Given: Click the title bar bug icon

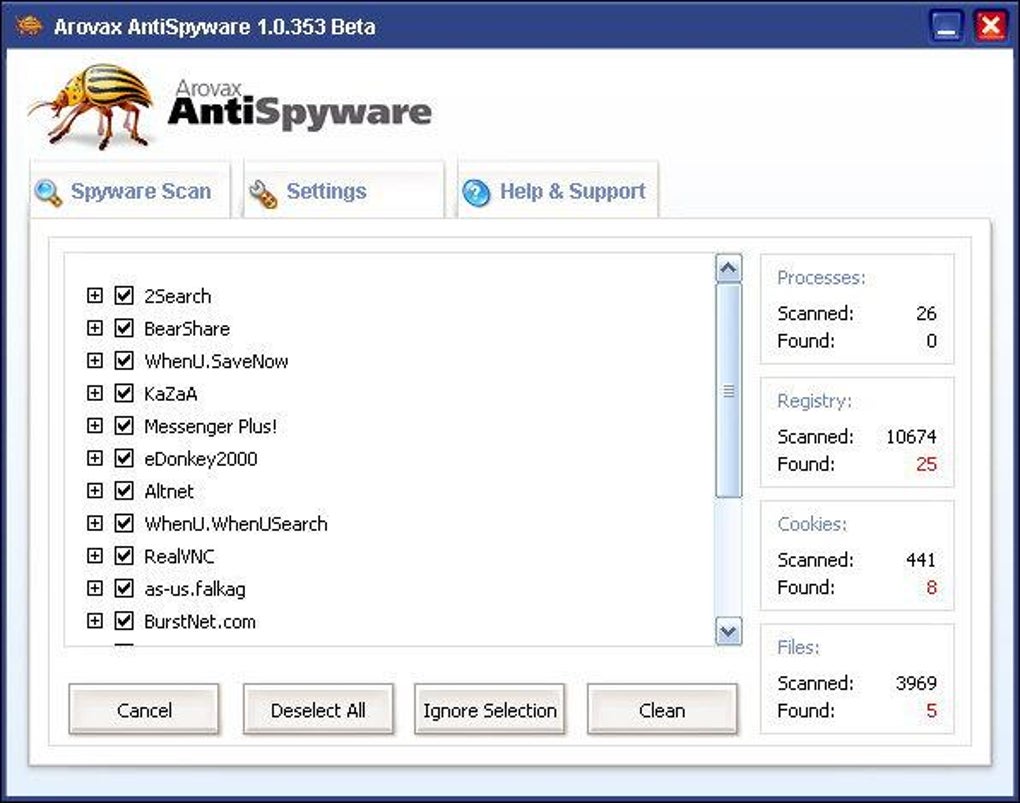Looking at the screenshot, I should tap(29, 26).
